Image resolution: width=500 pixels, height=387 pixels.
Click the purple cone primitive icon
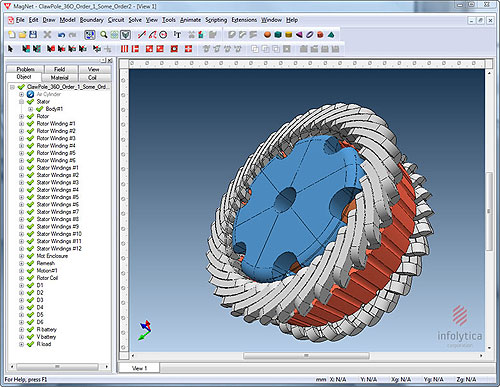(x=299, y=35)
